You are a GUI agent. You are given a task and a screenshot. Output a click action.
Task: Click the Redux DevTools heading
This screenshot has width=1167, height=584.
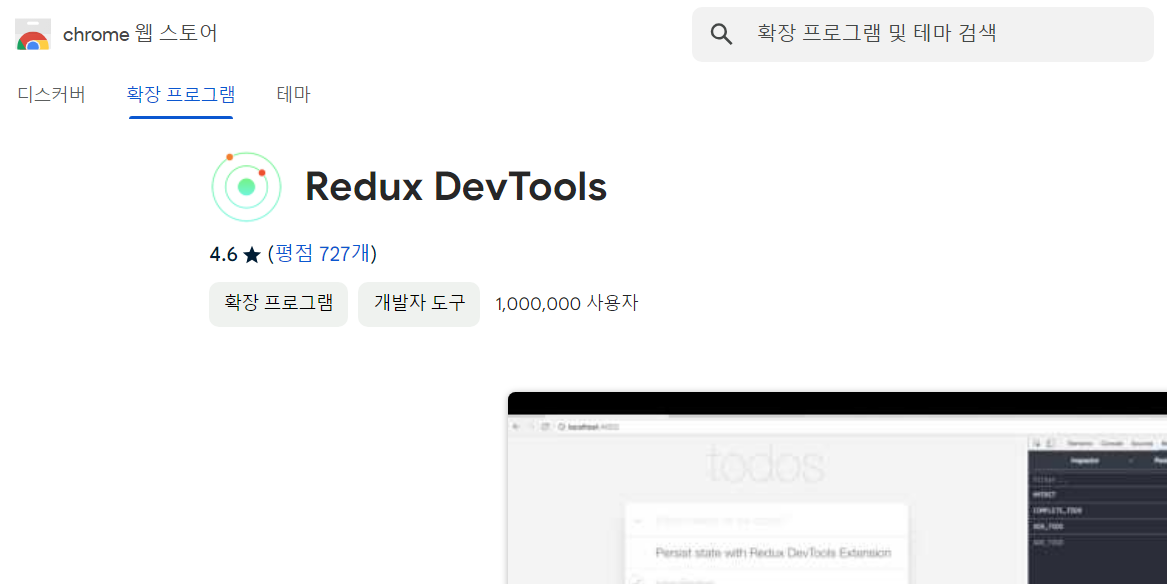point(455,187)
